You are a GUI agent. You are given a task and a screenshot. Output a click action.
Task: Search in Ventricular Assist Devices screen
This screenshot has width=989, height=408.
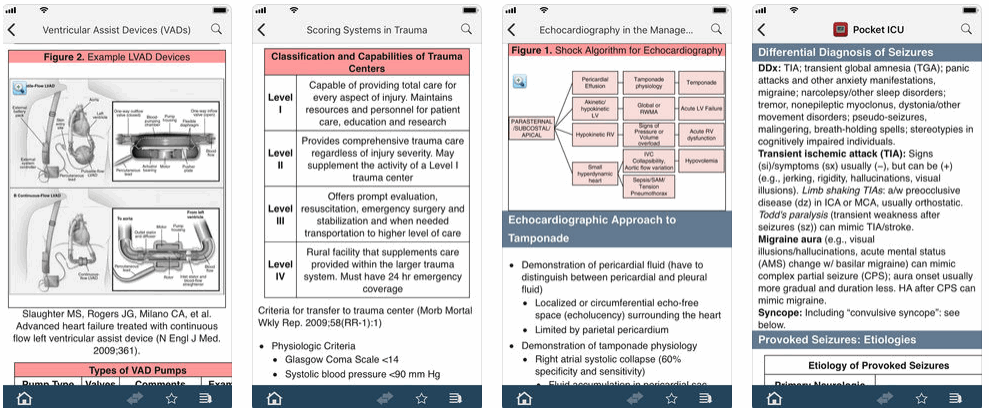pyautogui.click(x=216, y=29)
